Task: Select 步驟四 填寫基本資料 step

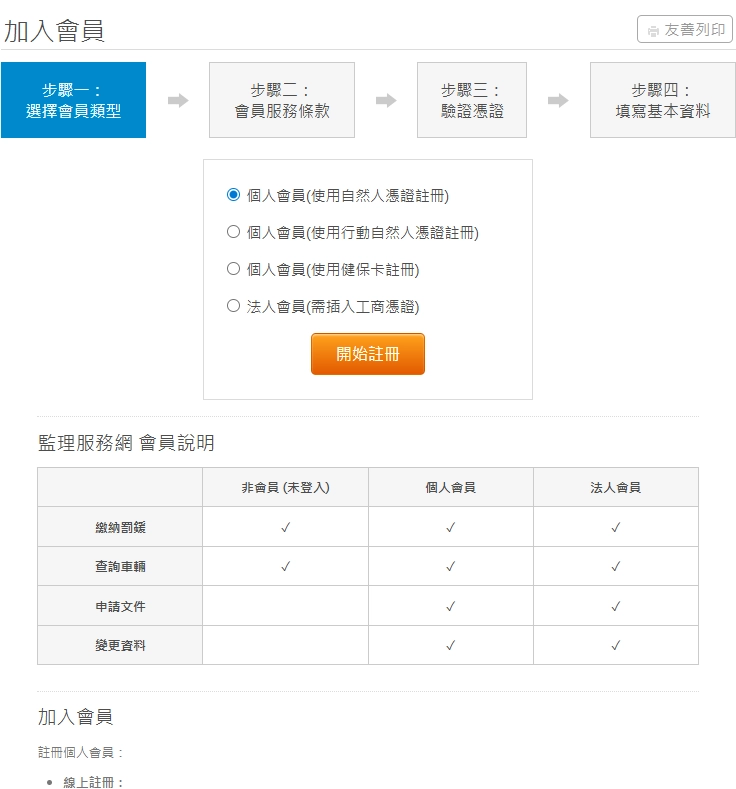Action: click(662, 100)
